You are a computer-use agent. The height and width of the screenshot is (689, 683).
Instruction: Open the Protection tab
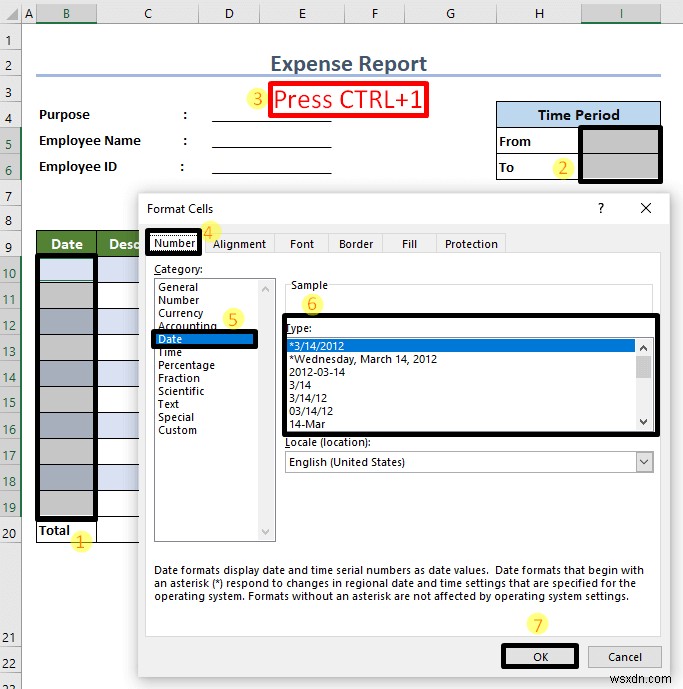471,244
